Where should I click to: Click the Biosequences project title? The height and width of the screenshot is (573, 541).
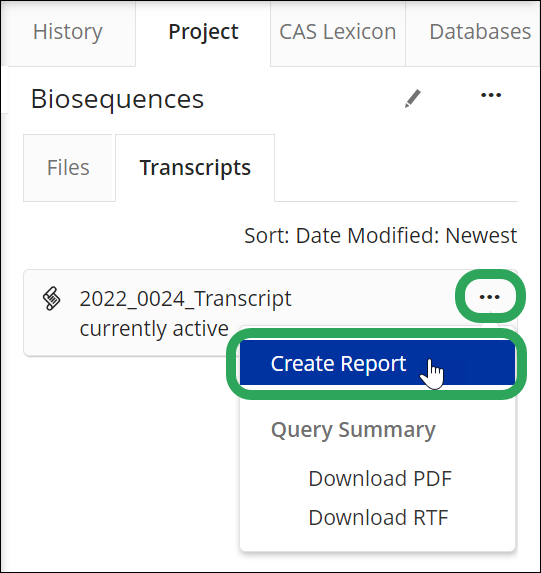117,99
